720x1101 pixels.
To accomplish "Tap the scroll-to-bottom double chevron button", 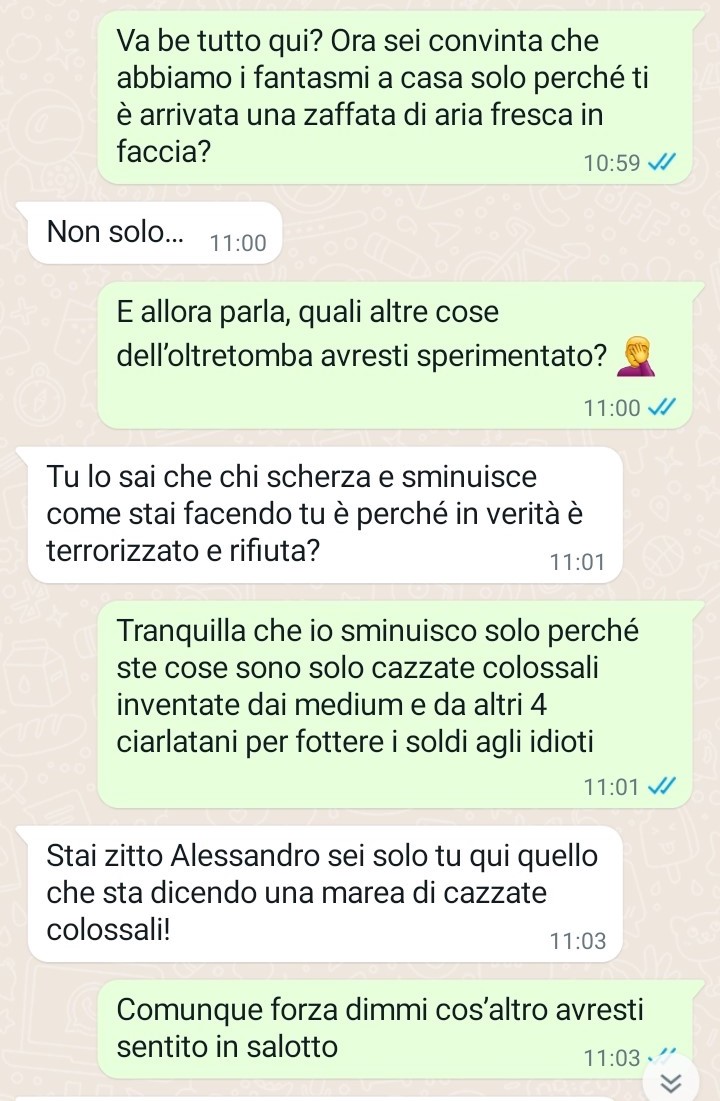I will [x=671, y=1082].
